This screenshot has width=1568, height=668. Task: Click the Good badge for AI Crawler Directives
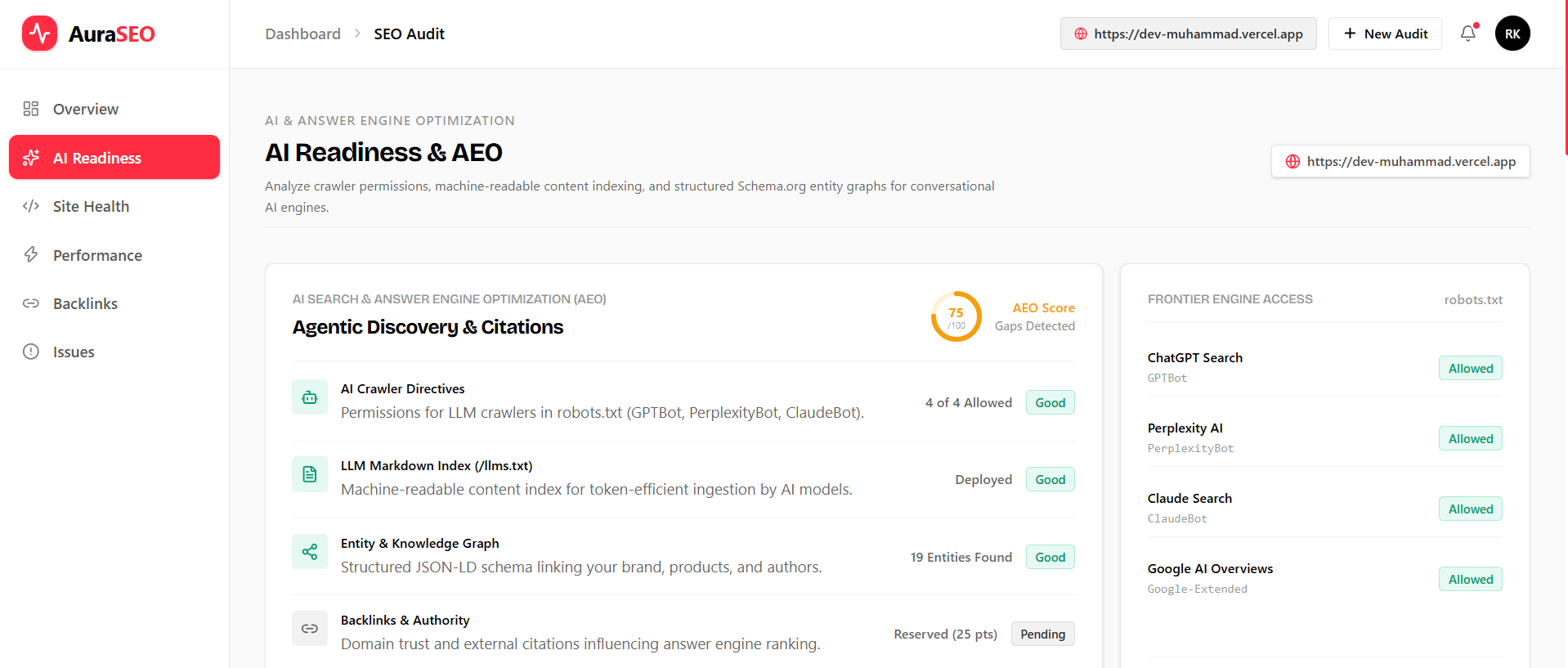pos(1051,402)
